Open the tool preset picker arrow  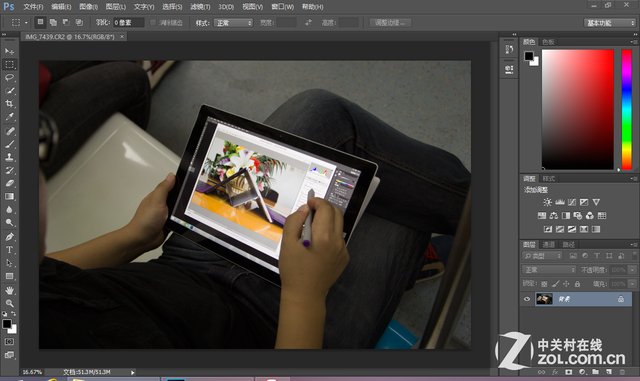click(26, 23)
